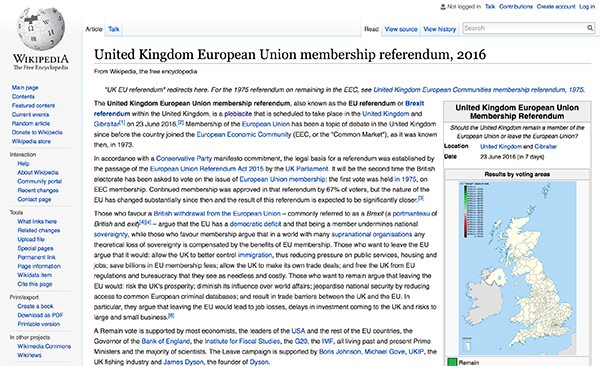Select the View source tab
Image resolution: width=600 pixels, height=366 pixels.
coord(401,29)
